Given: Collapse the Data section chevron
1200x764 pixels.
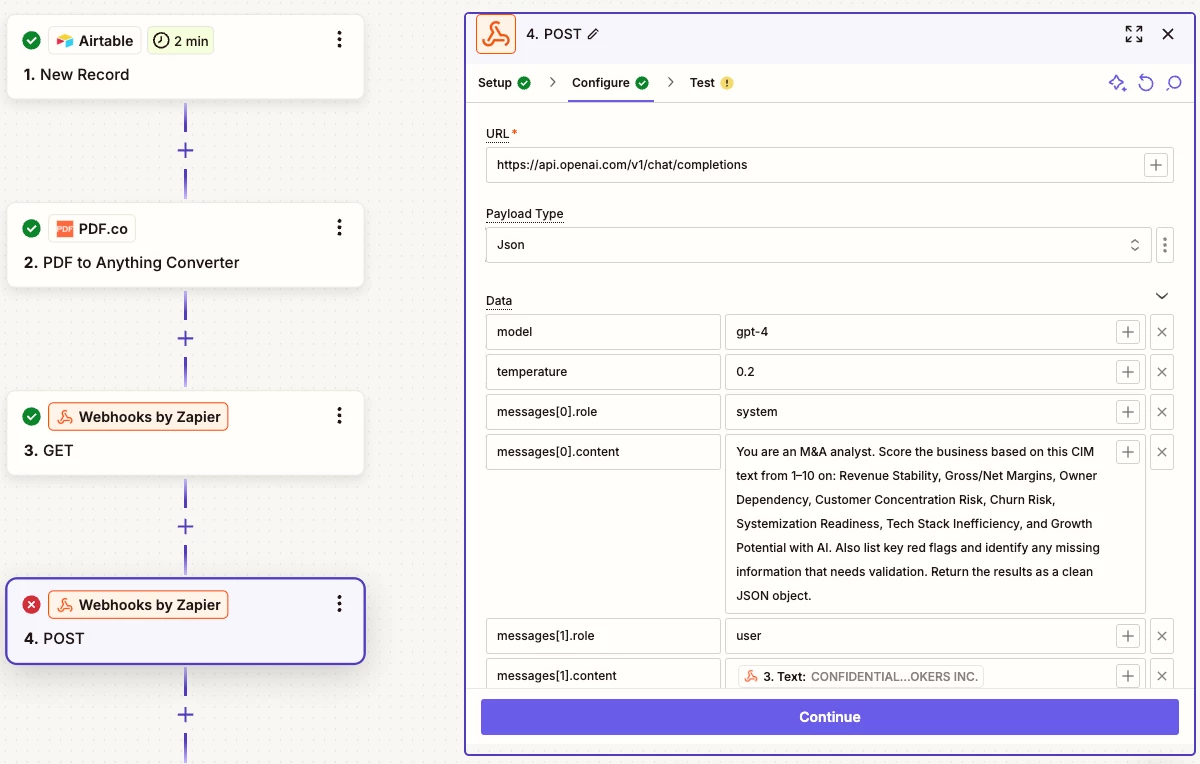Looking at the screenshot, I should coord(1162,296).
